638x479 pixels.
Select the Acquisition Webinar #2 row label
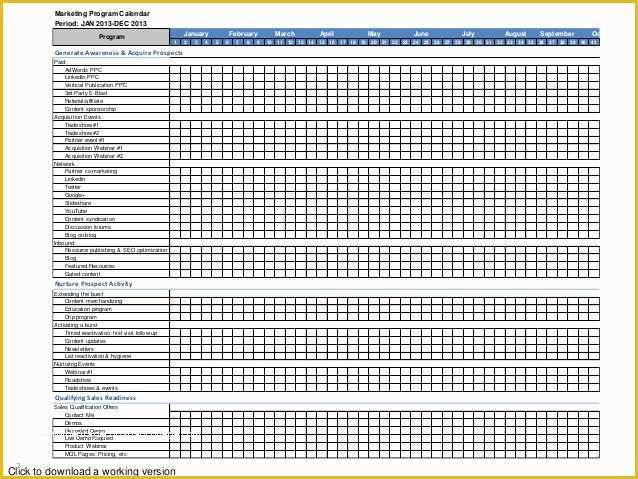coord(94,156)
